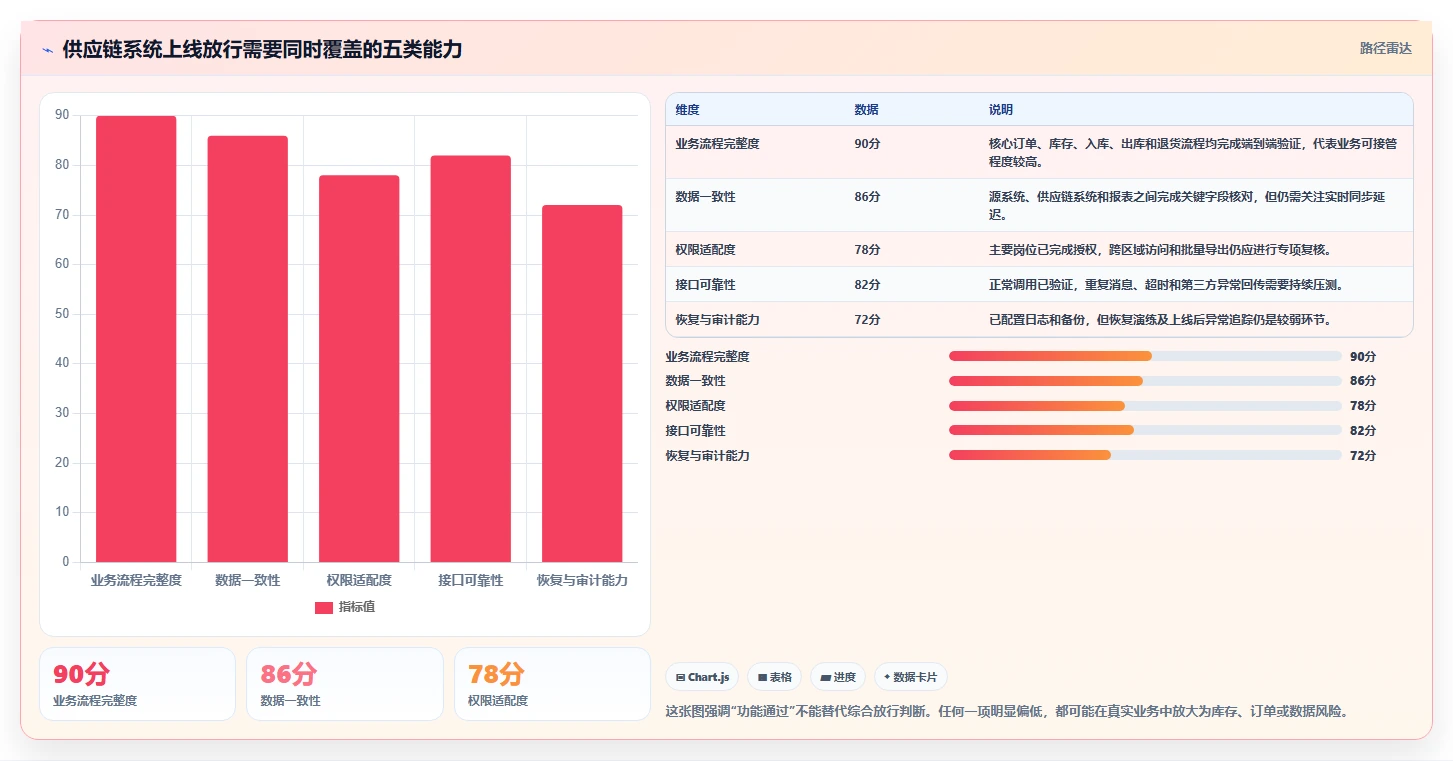
Task: Click the 数据一致性 bar in chart
Action: [247, 349]
